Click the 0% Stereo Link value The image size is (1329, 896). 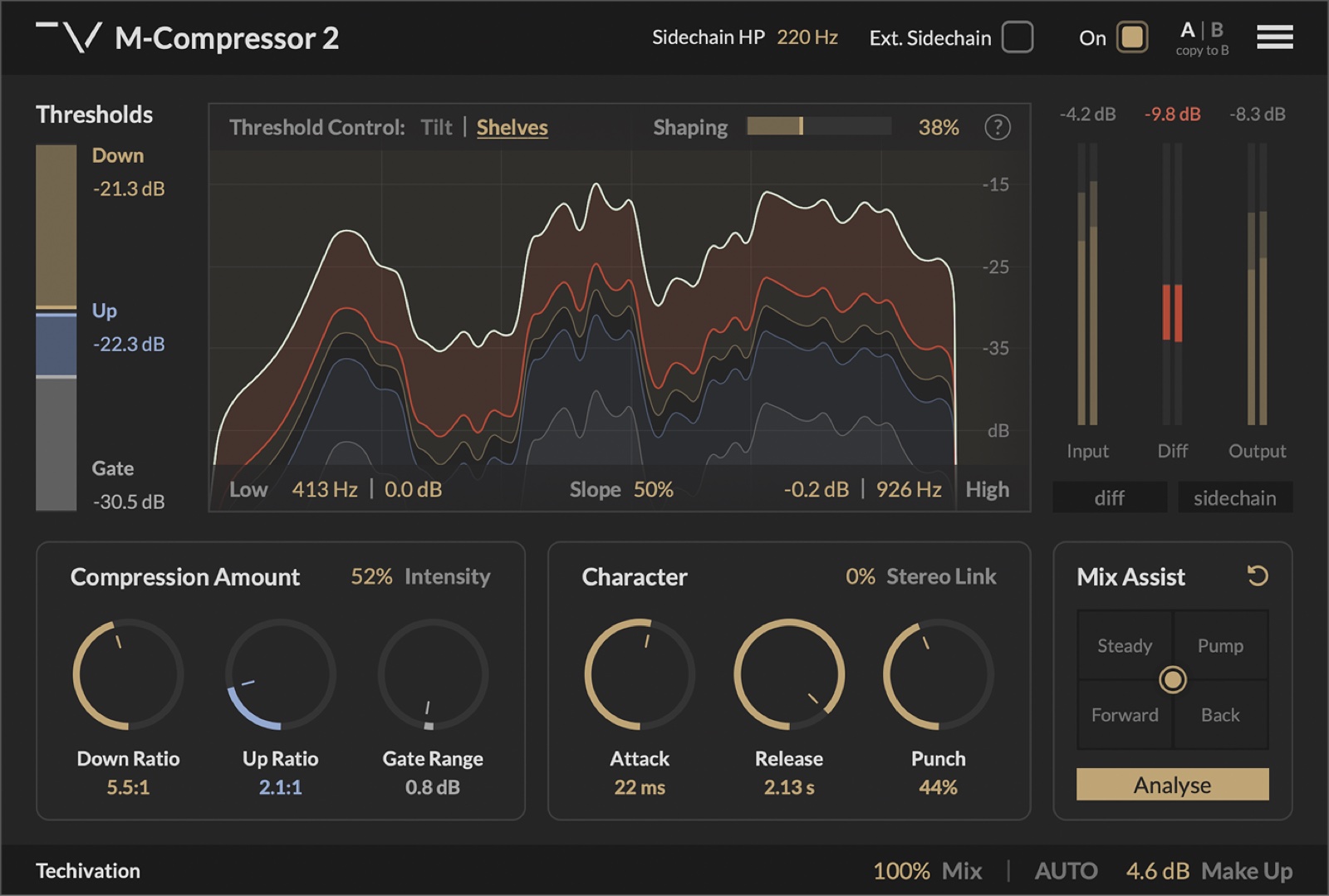click(x=861, y=576)
